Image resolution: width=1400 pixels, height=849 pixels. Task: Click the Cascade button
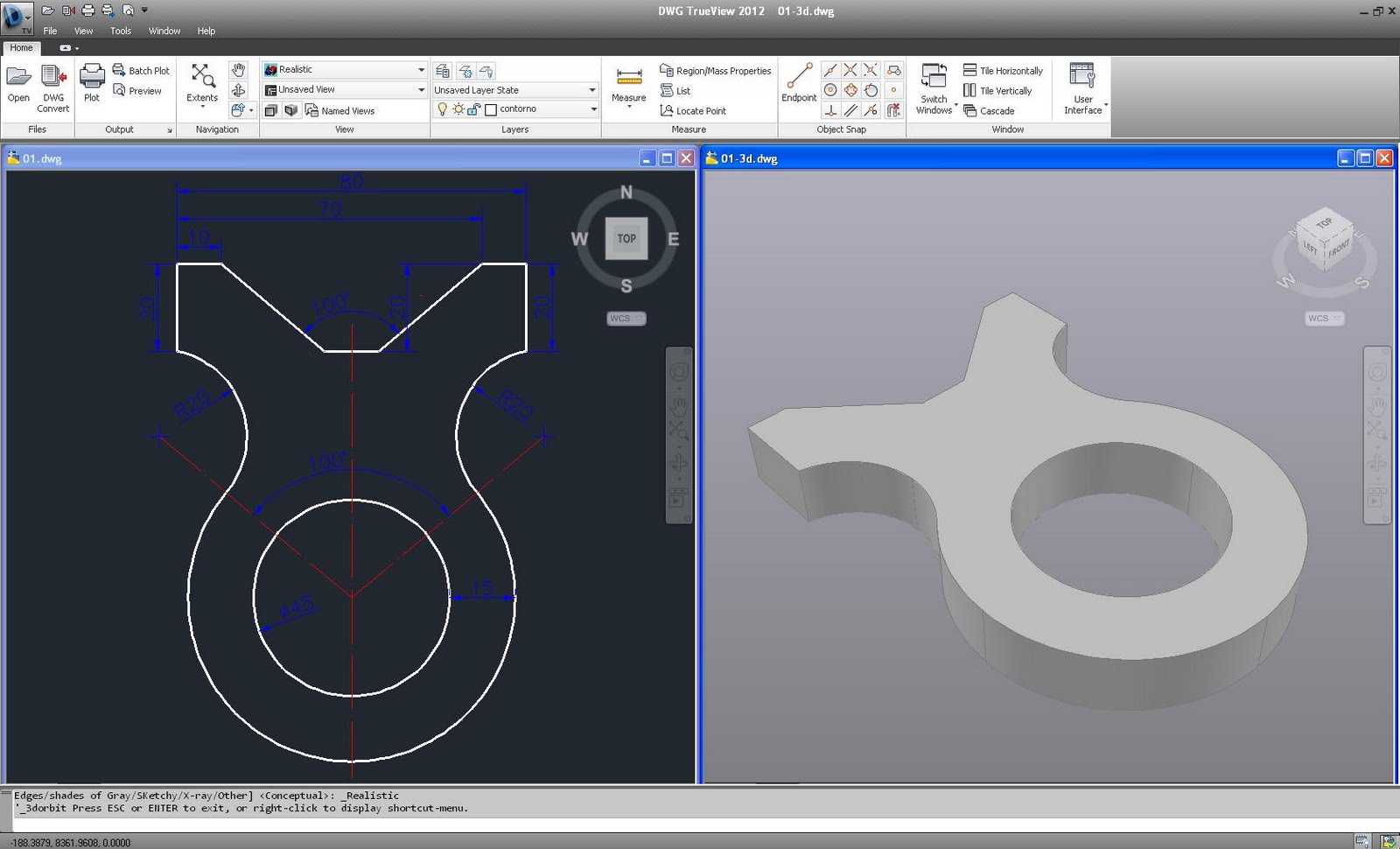click(x=993, y=110)
